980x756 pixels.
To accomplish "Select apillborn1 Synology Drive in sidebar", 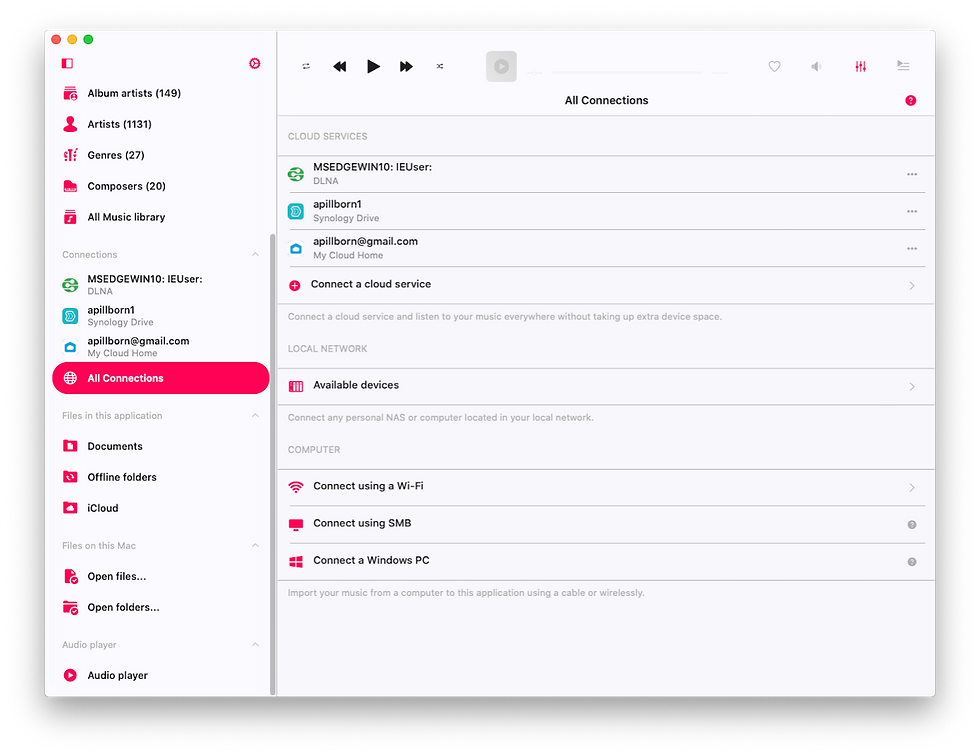I will (x=161, y=316).
